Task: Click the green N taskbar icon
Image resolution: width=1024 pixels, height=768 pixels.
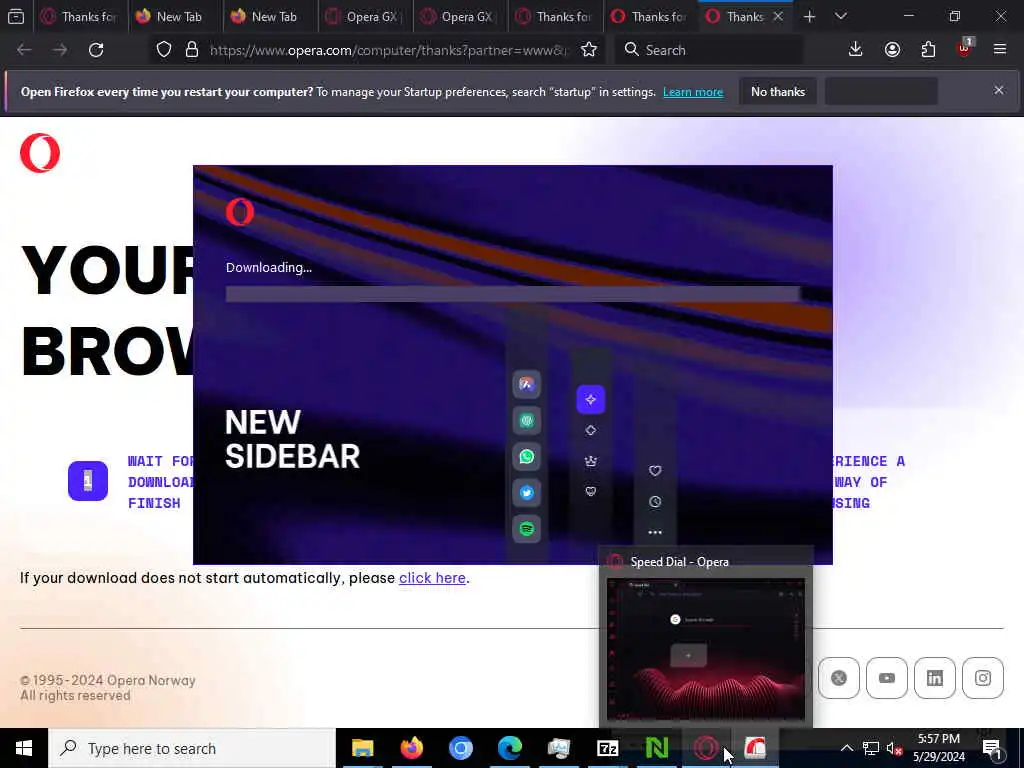Action: (x=656, y=748)
